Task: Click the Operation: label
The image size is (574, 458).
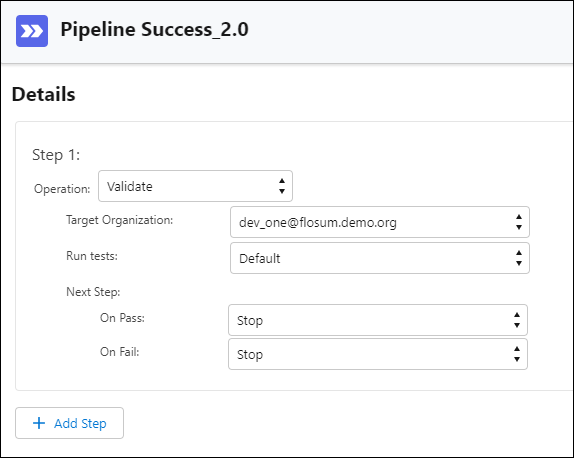Action: pos(62,189)
